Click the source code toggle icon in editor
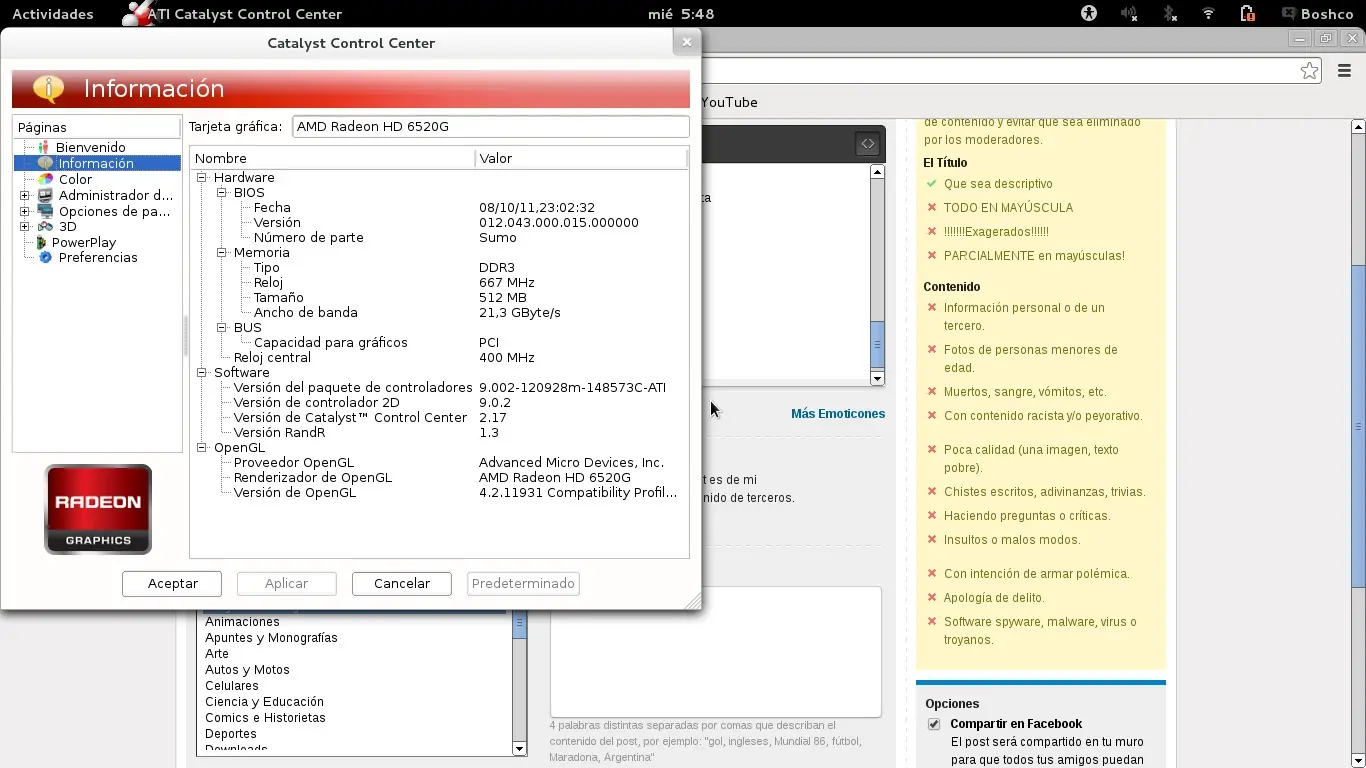Screen dimensions: 1366x768 point(867,144)
